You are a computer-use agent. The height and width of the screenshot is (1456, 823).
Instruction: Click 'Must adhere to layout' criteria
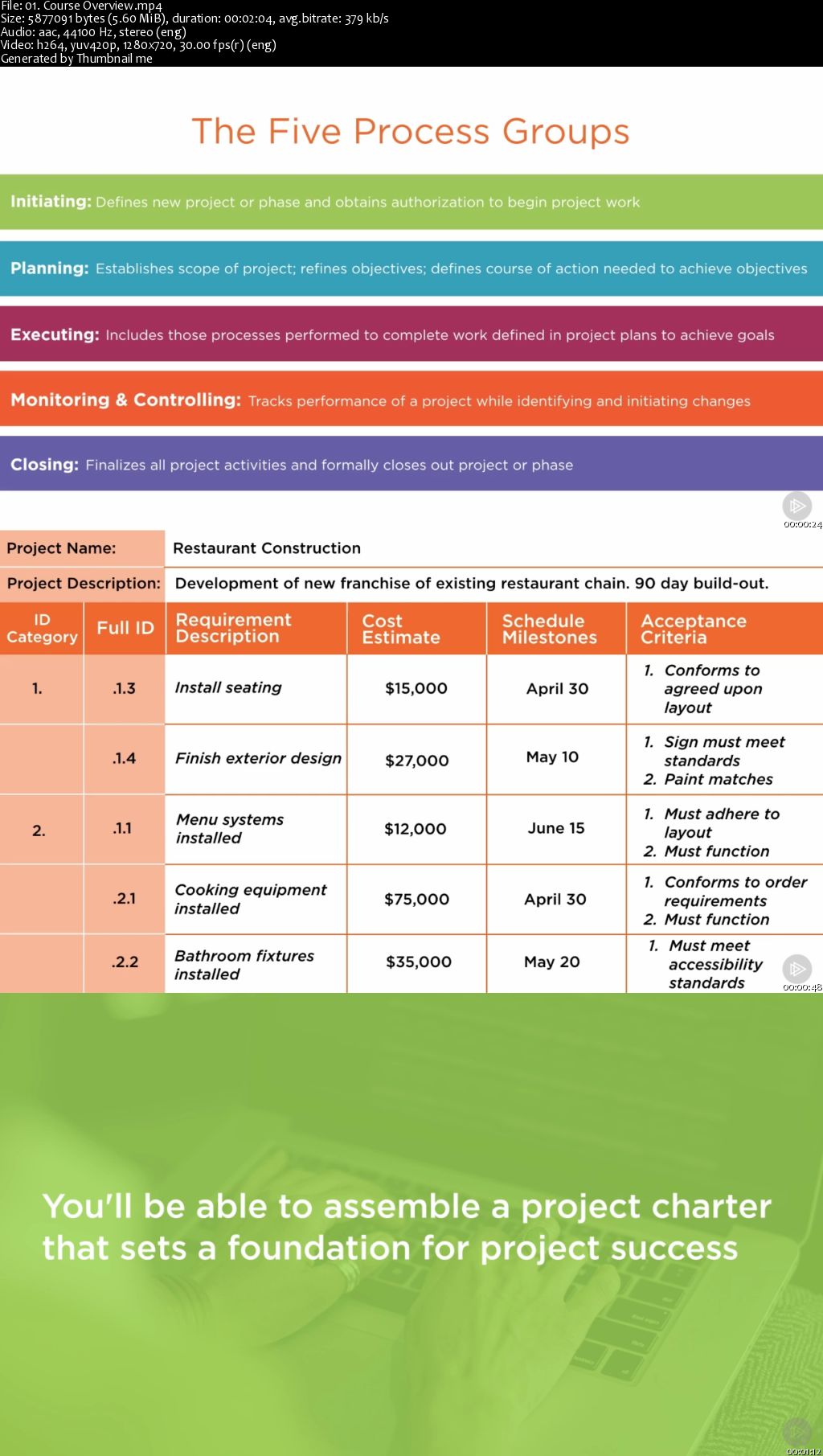tap(712, 823)
